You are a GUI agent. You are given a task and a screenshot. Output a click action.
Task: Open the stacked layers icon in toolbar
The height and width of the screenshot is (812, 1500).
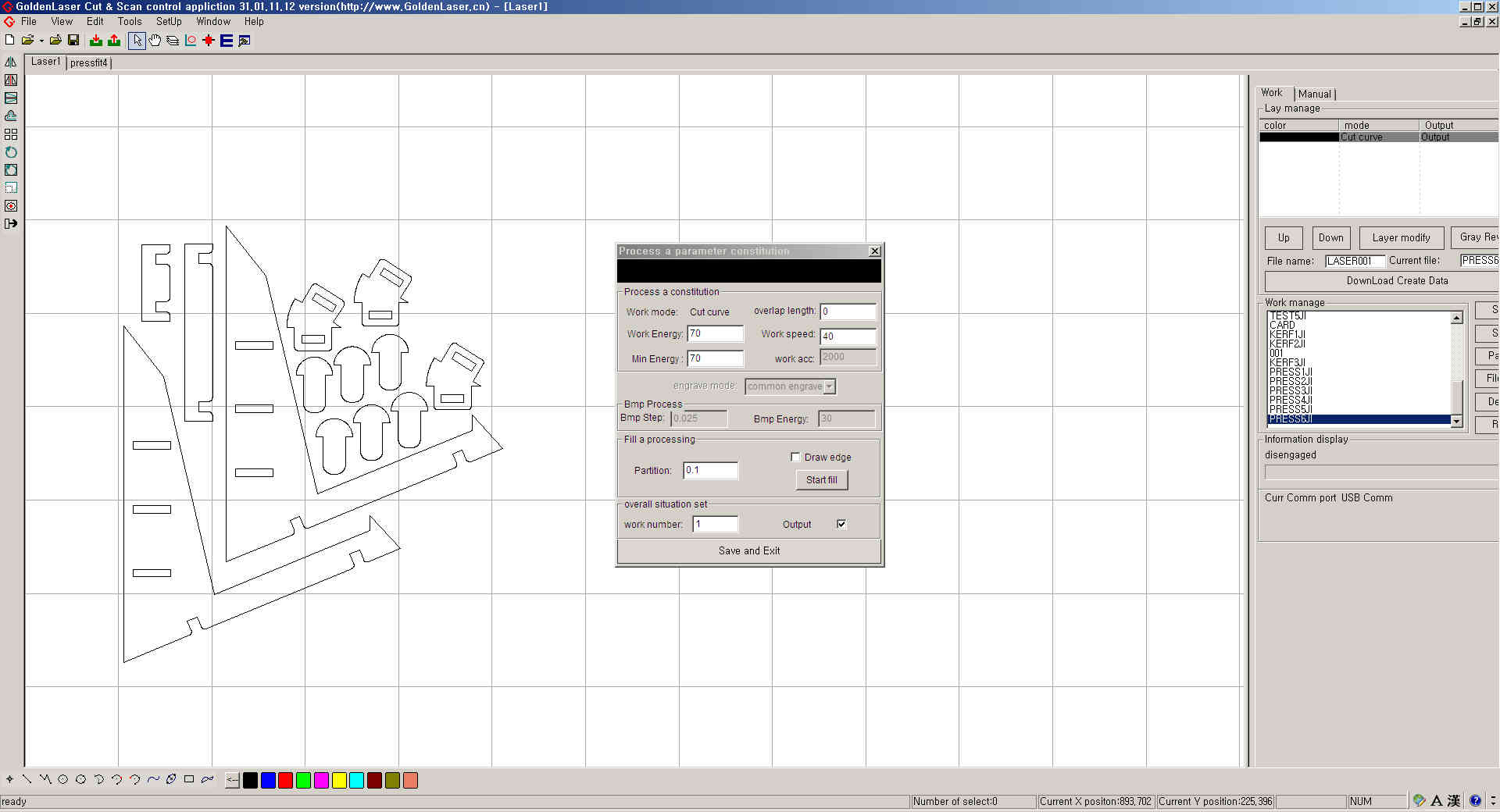(173, 40)
